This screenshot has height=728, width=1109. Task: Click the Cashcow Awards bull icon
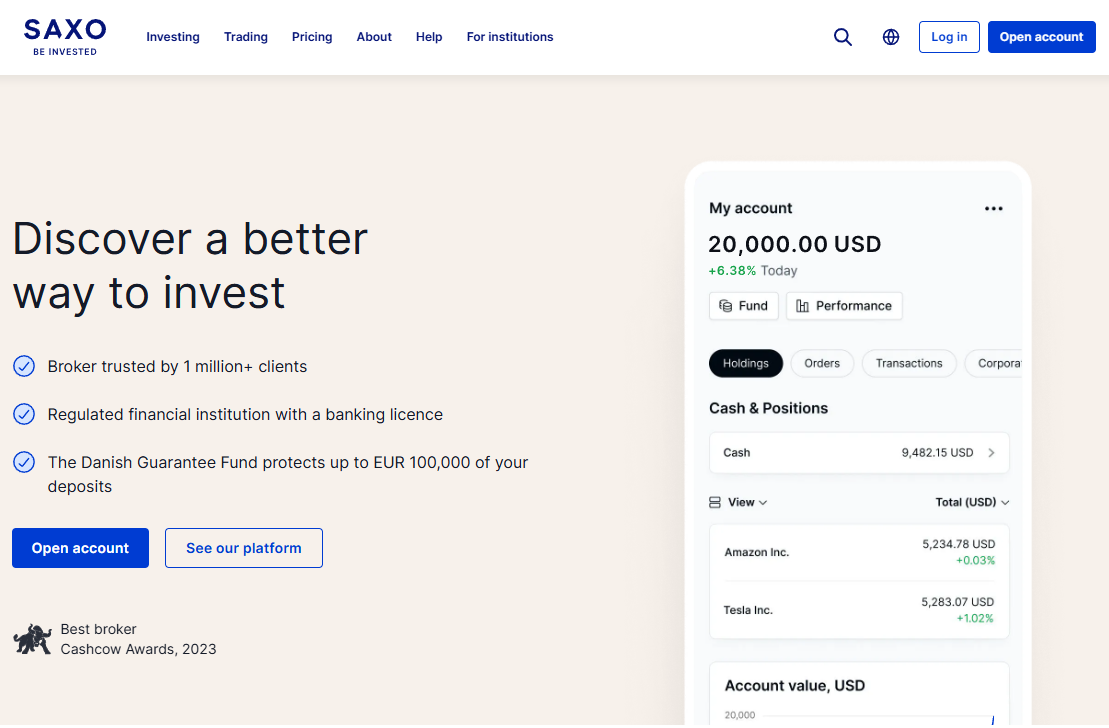(32, 639)
